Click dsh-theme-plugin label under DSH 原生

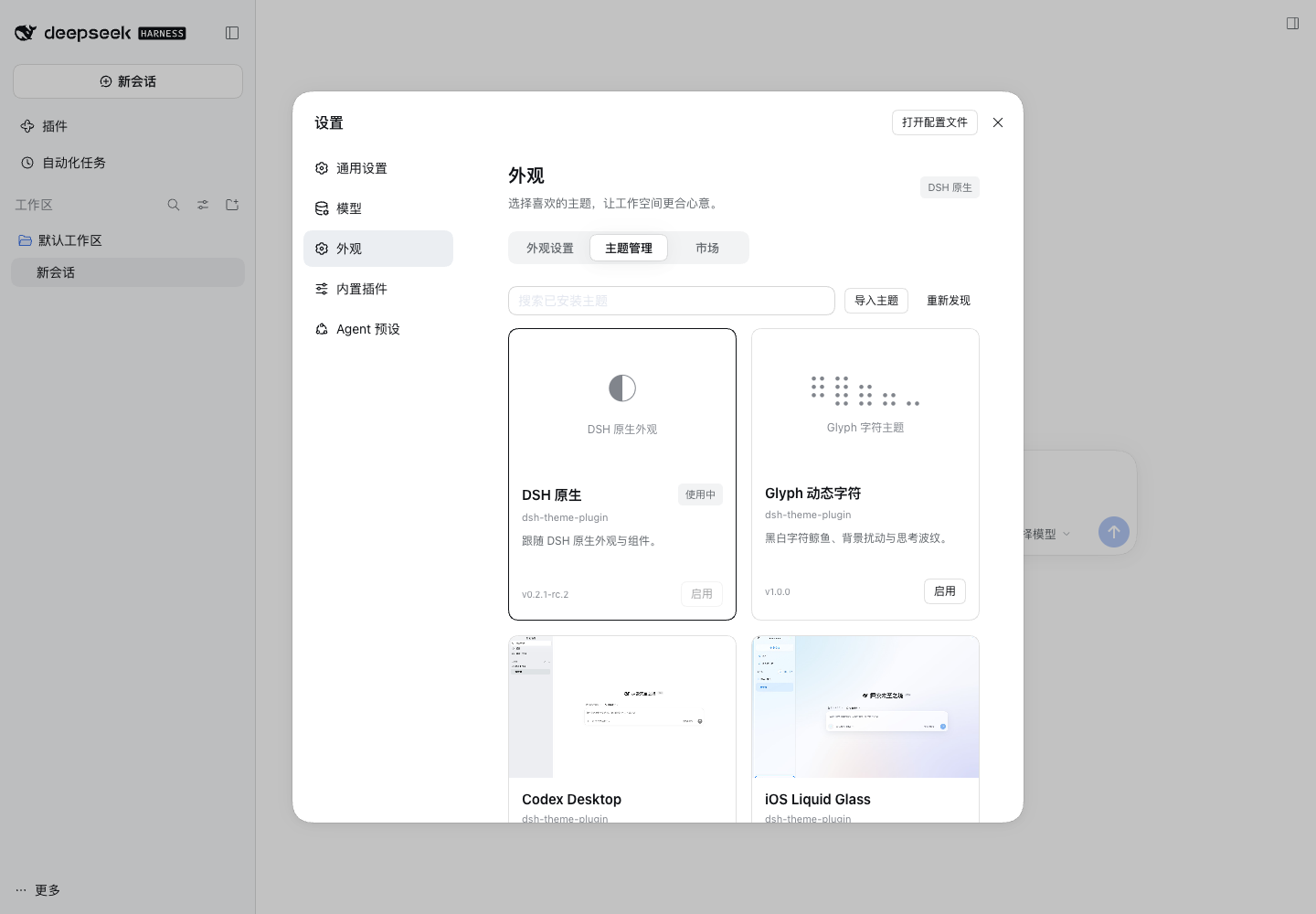coord(565,517)
